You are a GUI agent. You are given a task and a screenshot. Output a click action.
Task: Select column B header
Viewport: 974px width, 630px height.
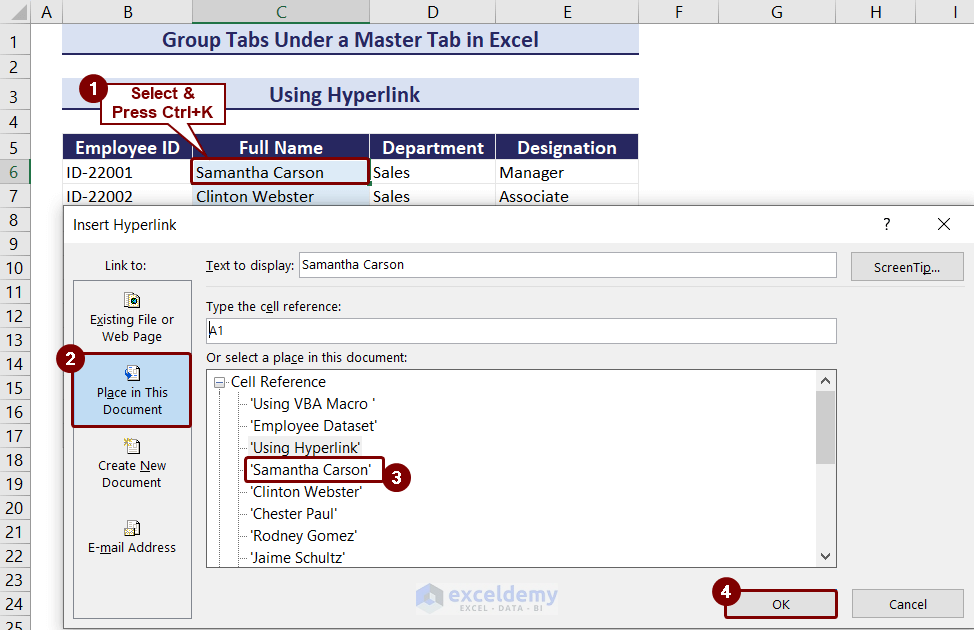(127, 12)
